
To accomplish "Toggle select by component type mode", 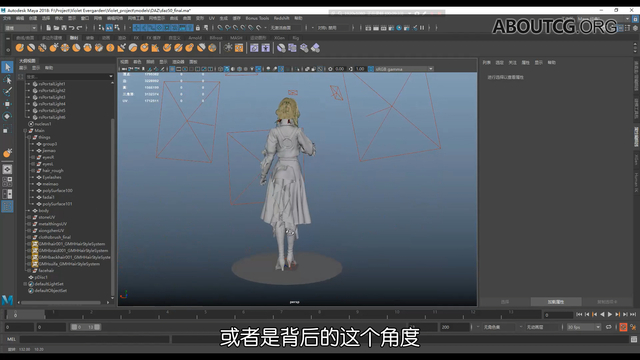I will (118, 28).
